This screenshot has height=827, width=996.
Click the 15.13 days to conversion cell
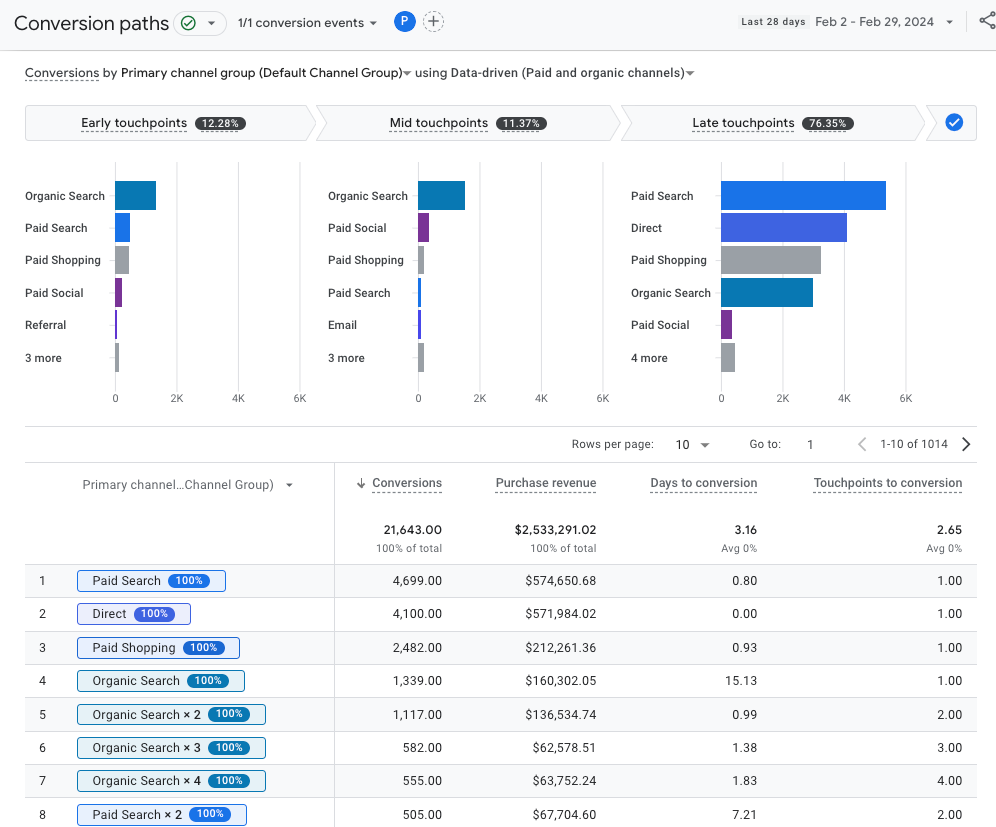click(741, 681)
